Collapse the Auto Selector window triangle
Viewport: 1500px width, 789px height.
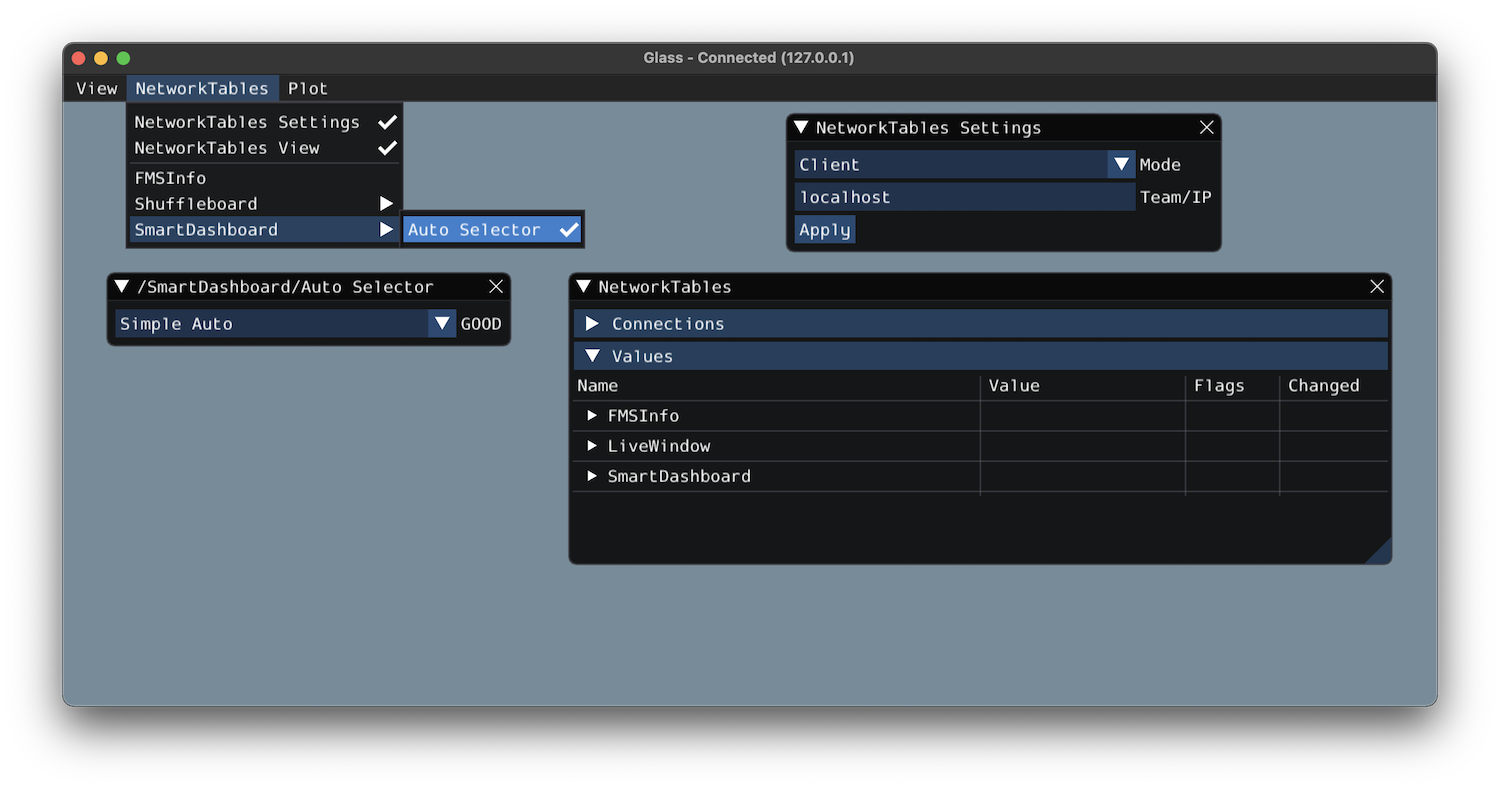point(122,287)
